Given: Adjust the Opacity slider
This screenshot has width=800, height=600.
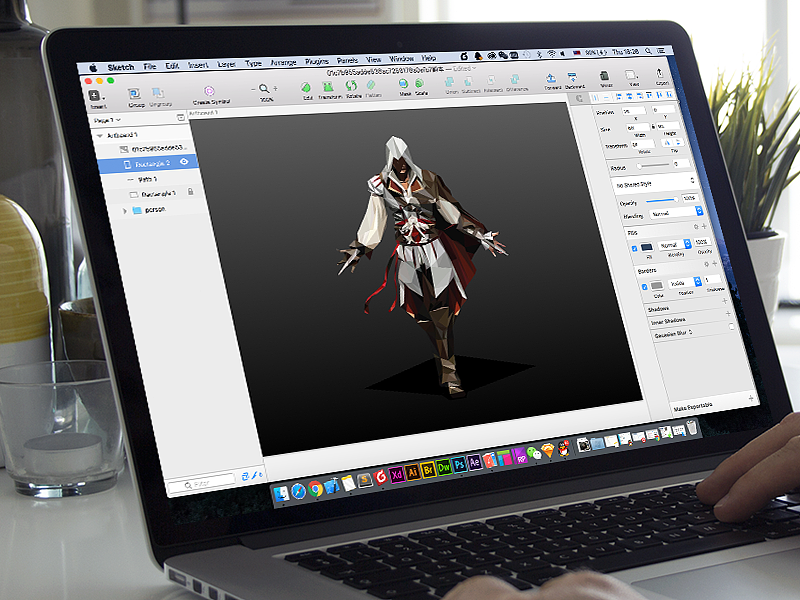Looking at the screenshot, I should 662,200.
